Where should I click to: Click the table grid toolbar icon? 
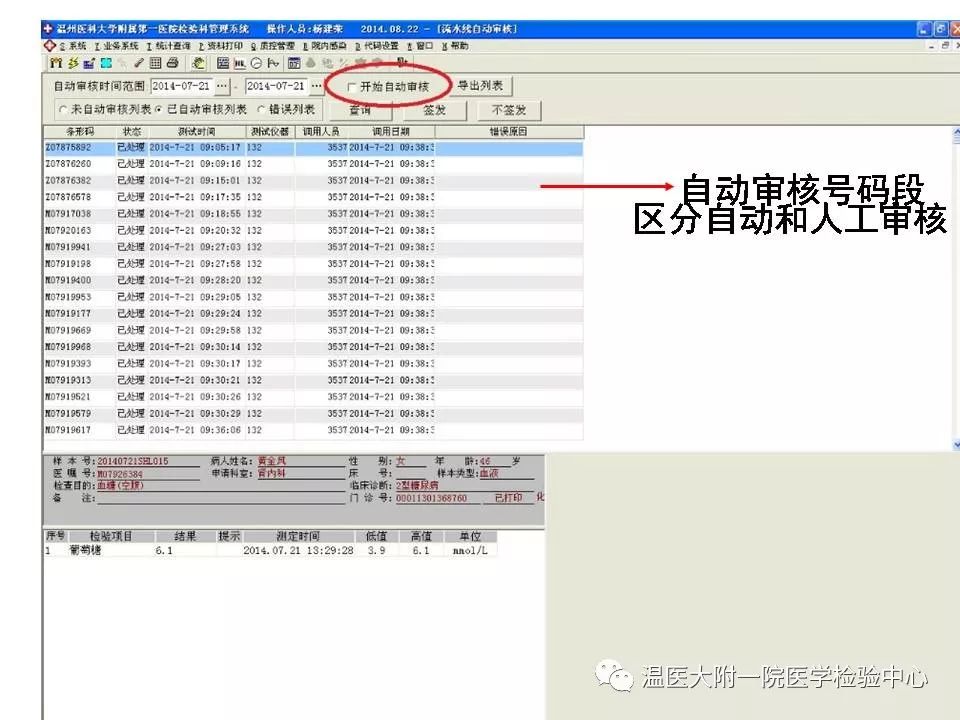[x=155, y=63]
